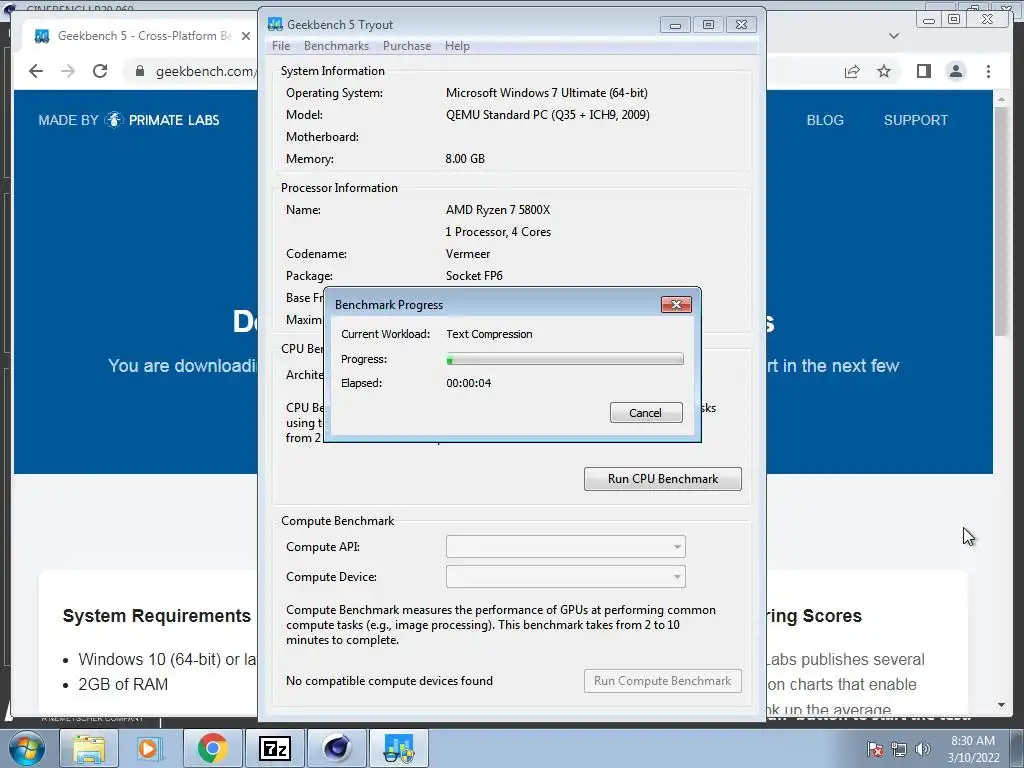Click the elapsed time 00:00:04
This screenshot has height=768, width=1024.
[469, 383]
